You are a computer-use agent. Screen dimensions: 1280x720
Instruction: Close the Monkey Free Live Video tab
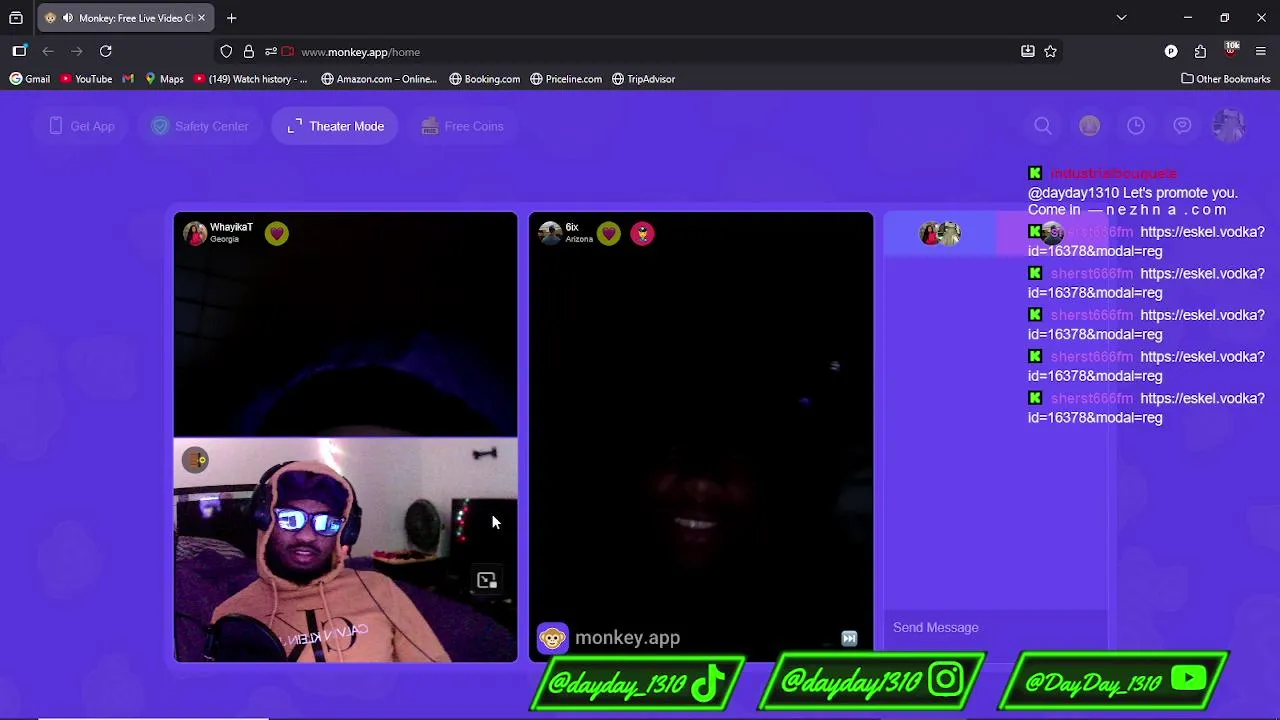pyautogui.click(x=201, y=18)
